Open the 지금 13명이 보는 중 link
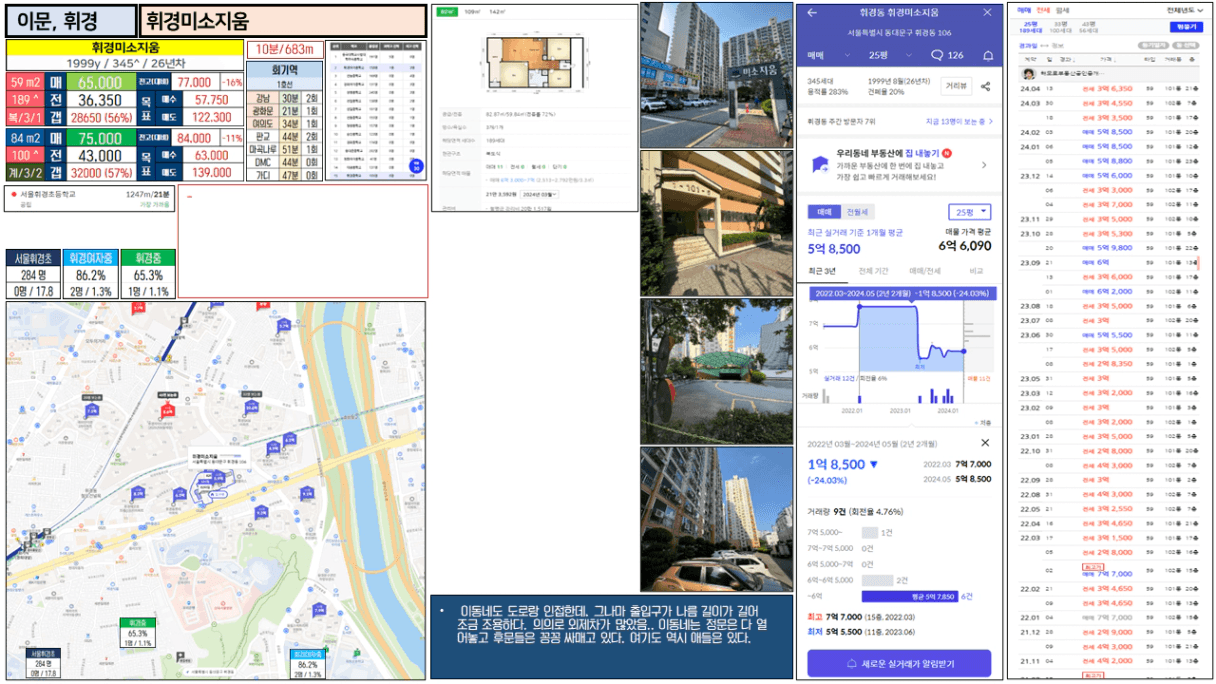Viewport: 1216px width, 684px height. [x=959, y=121]
